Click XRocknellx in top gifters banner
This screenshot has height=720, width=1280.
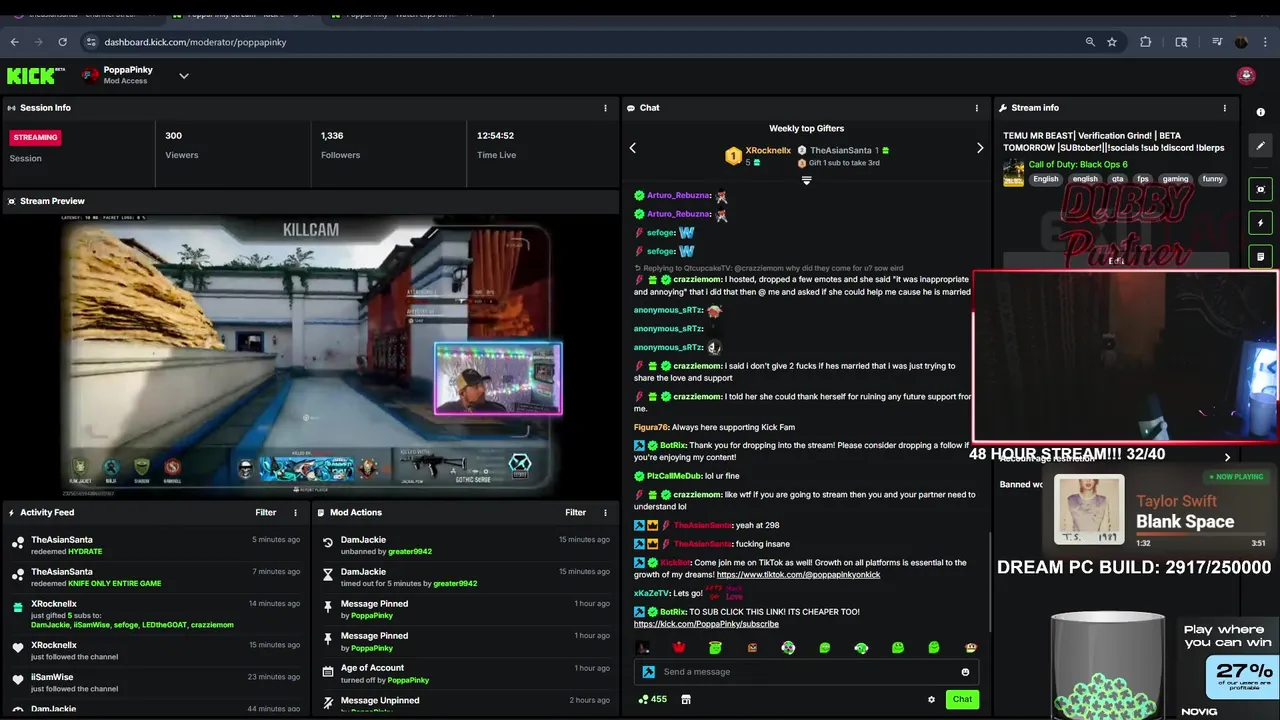coord(768,150)
